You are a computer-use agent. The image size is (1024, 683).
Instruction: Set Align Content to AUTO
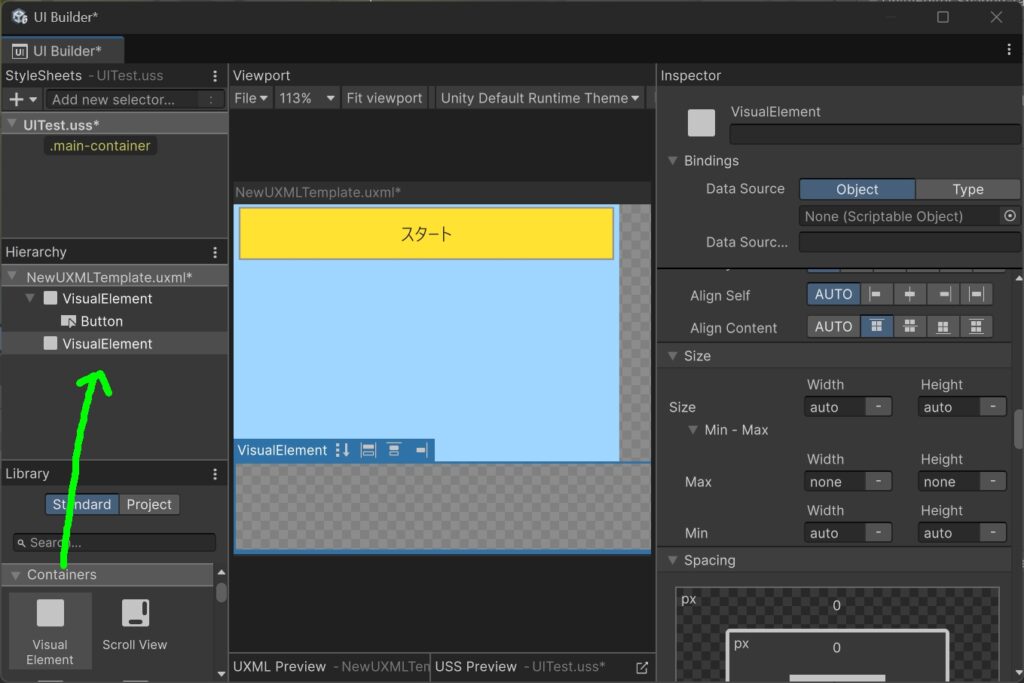pyautogui.click(x=833, y=326)
